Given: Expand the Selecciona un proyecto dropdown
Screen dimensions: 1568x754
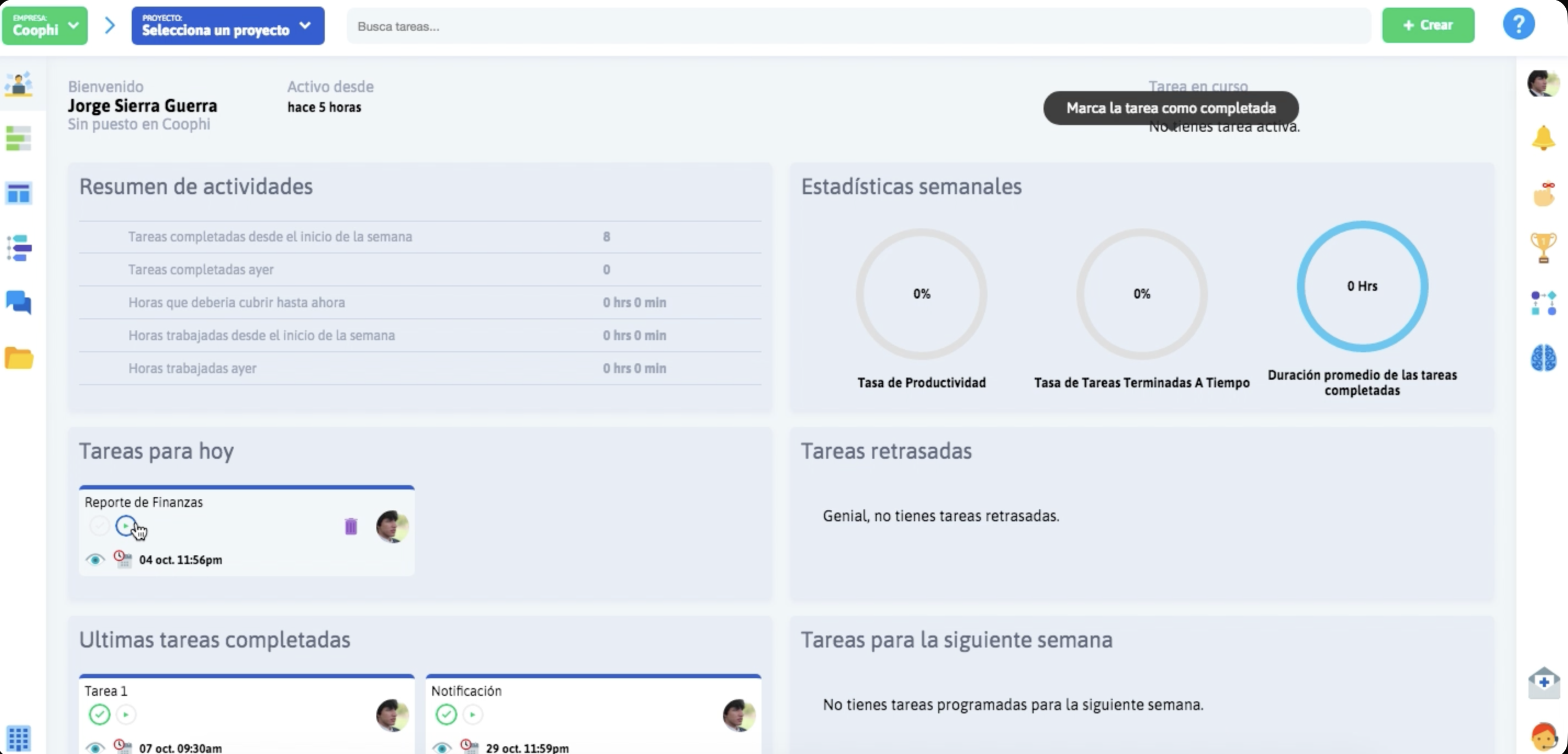Looking at the screenshot, I should [227, 26].
